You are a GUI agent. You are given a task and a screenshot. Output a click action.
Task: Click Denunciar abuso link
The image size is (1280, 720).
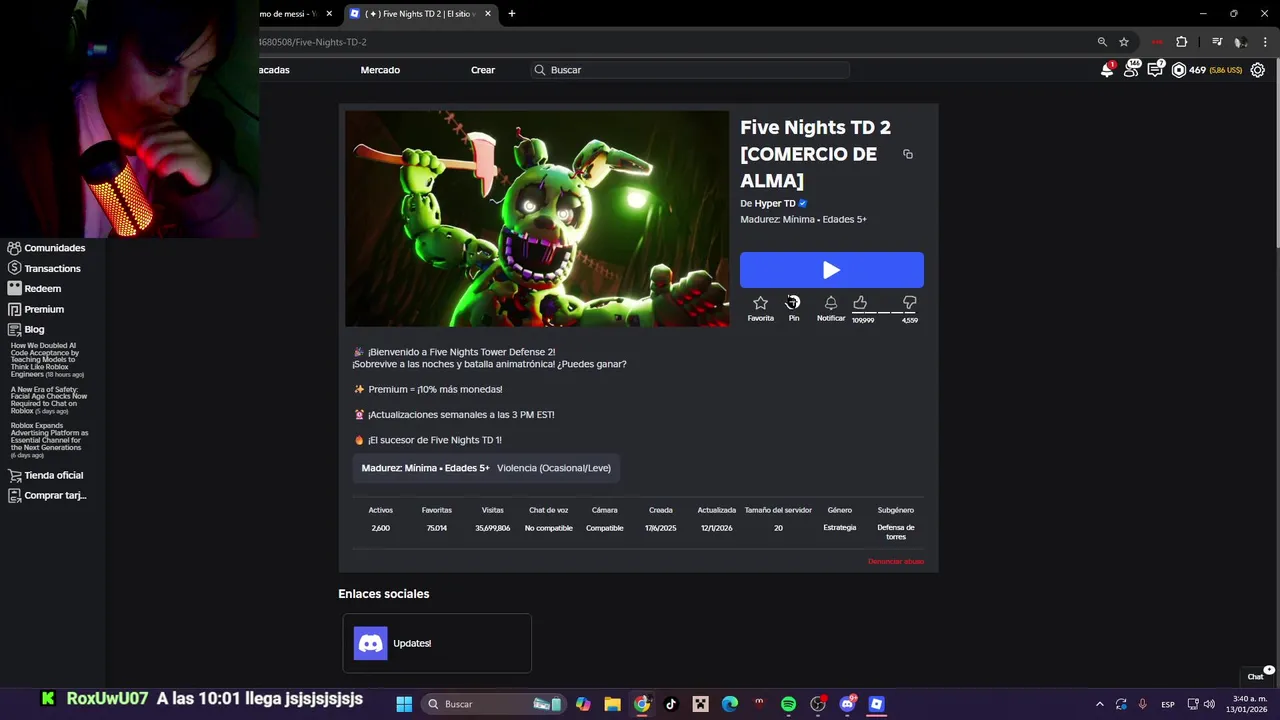click(x=896, y=562)
